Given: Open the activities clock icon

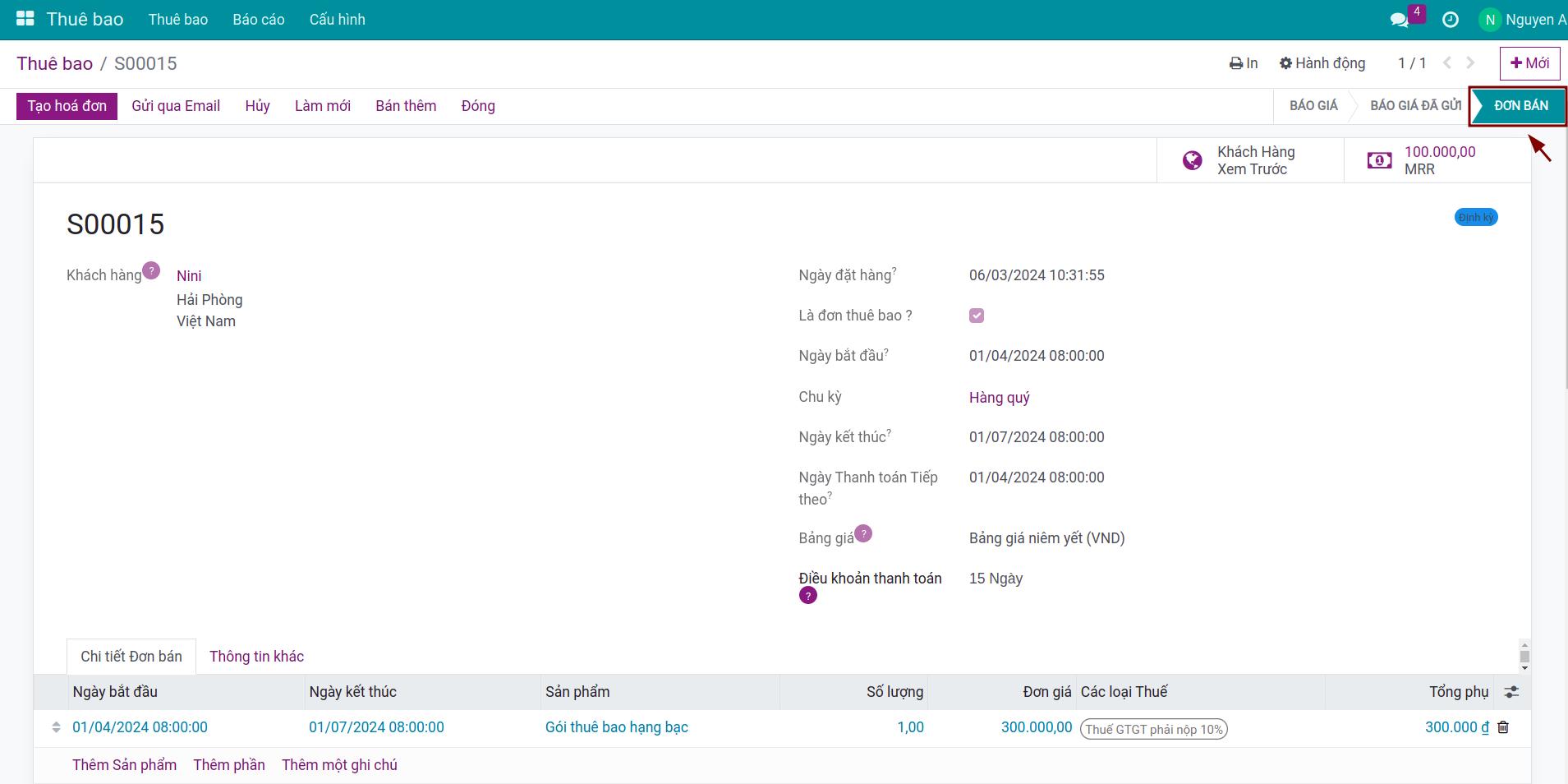Looking at the screenshot, I should 1451,20.
